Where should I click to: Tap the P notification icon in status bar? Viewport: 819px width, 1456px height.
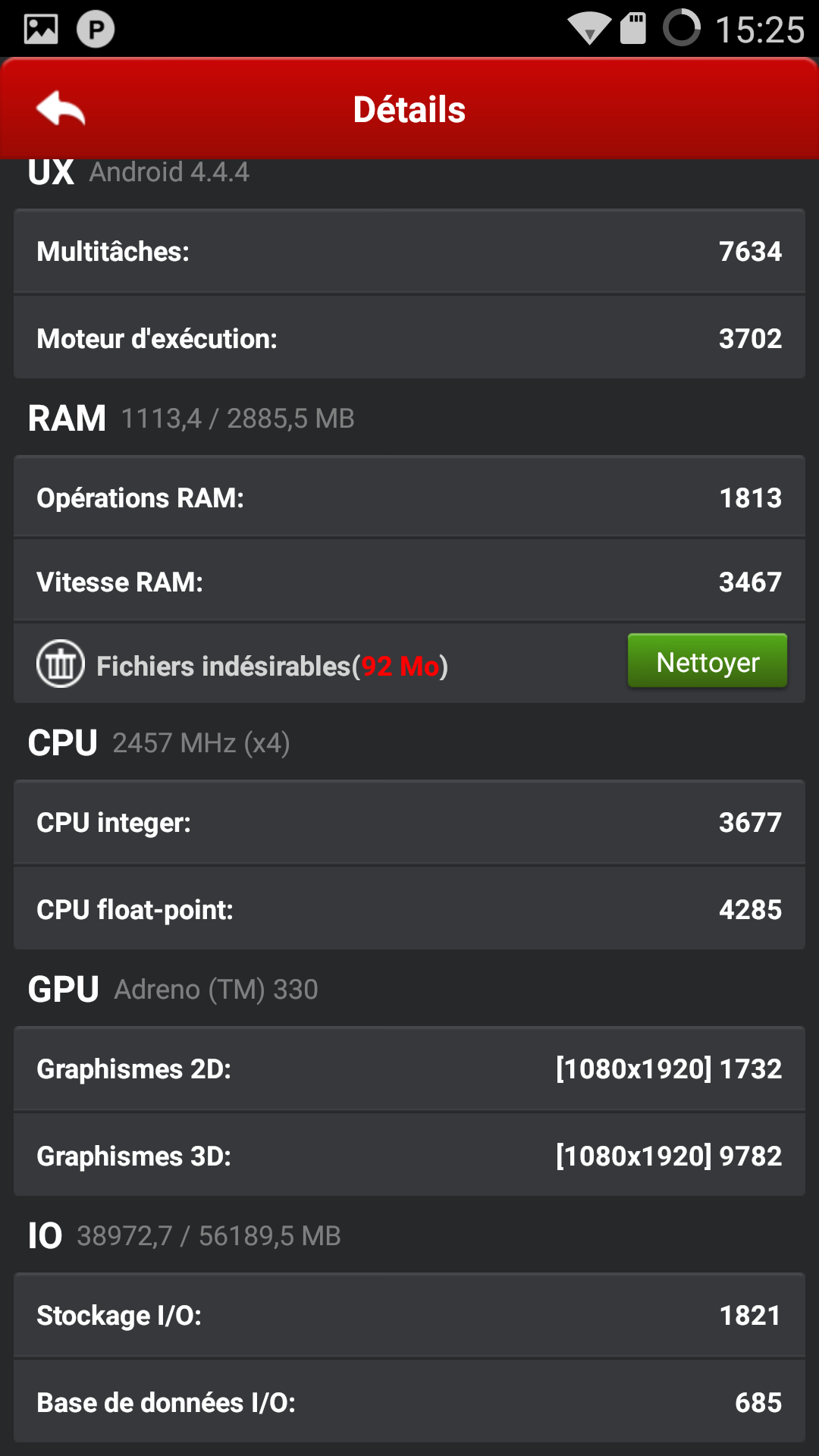(x=96, y=30)
